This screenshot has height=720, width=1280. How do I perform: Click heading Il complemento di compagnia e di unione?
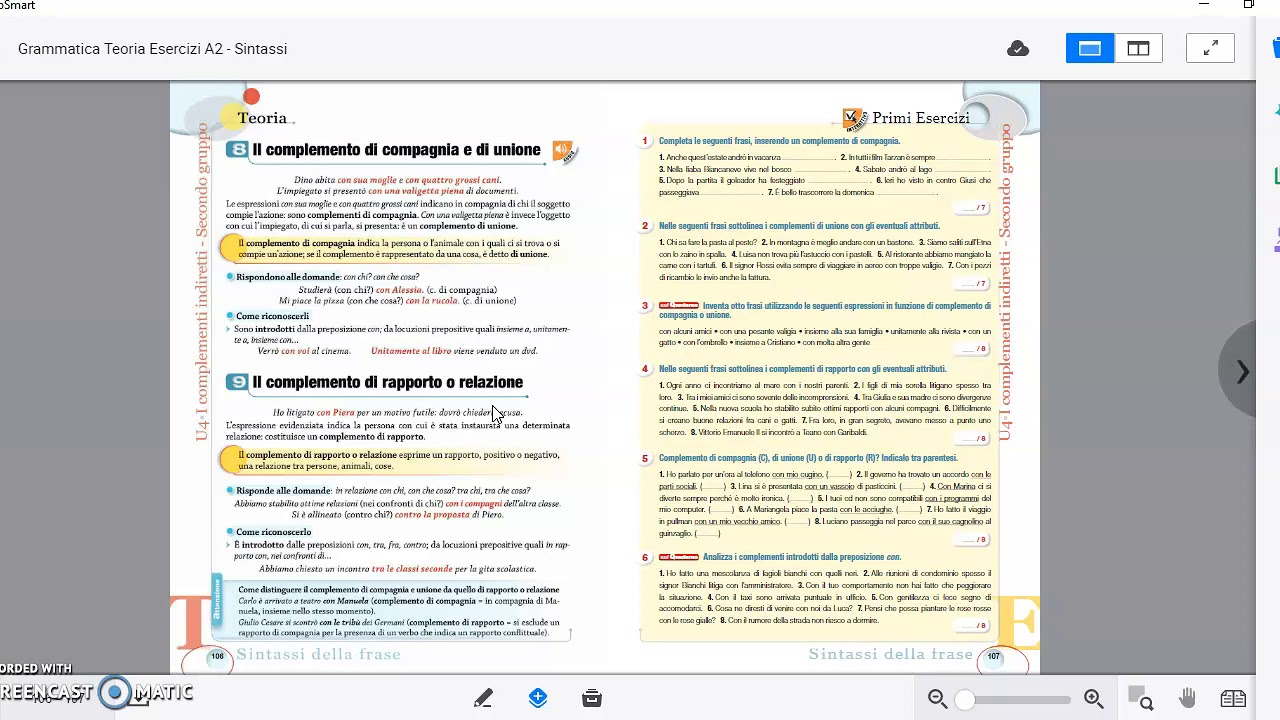396,150
